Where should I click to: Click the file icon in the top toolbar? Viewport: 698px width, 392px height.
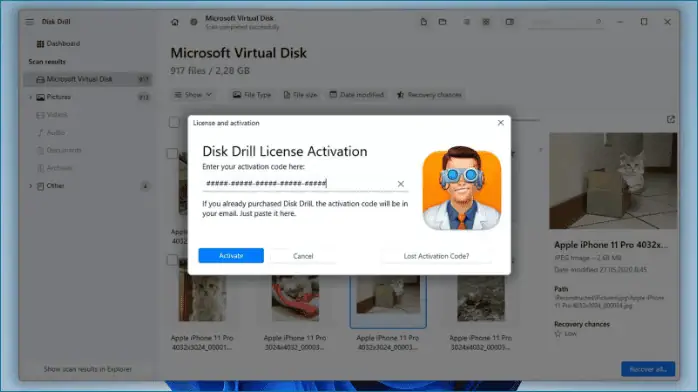tap(423, 22)
